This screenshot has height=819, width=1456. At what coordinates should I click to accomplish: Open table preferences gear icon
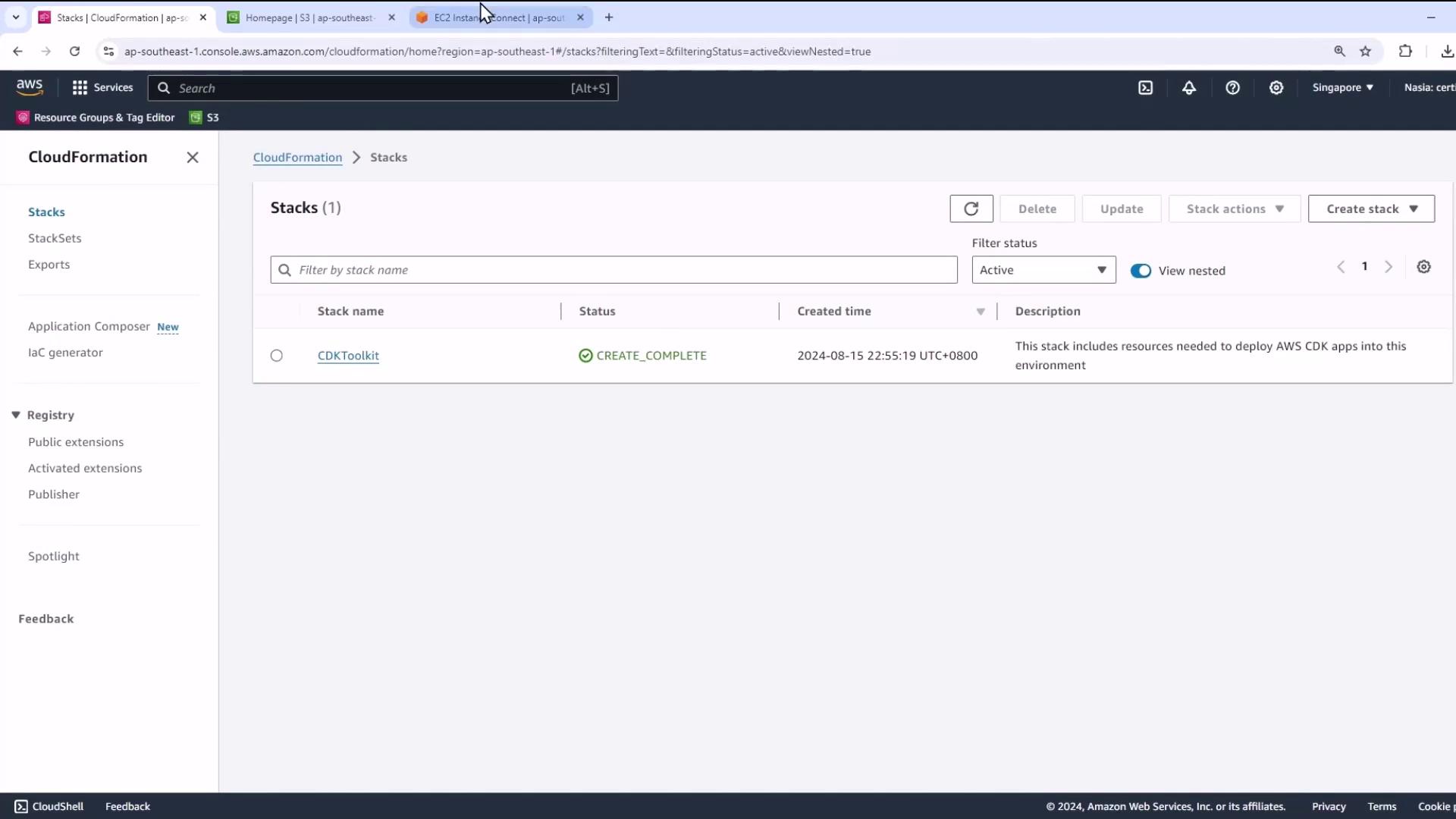pos(1423,267)
